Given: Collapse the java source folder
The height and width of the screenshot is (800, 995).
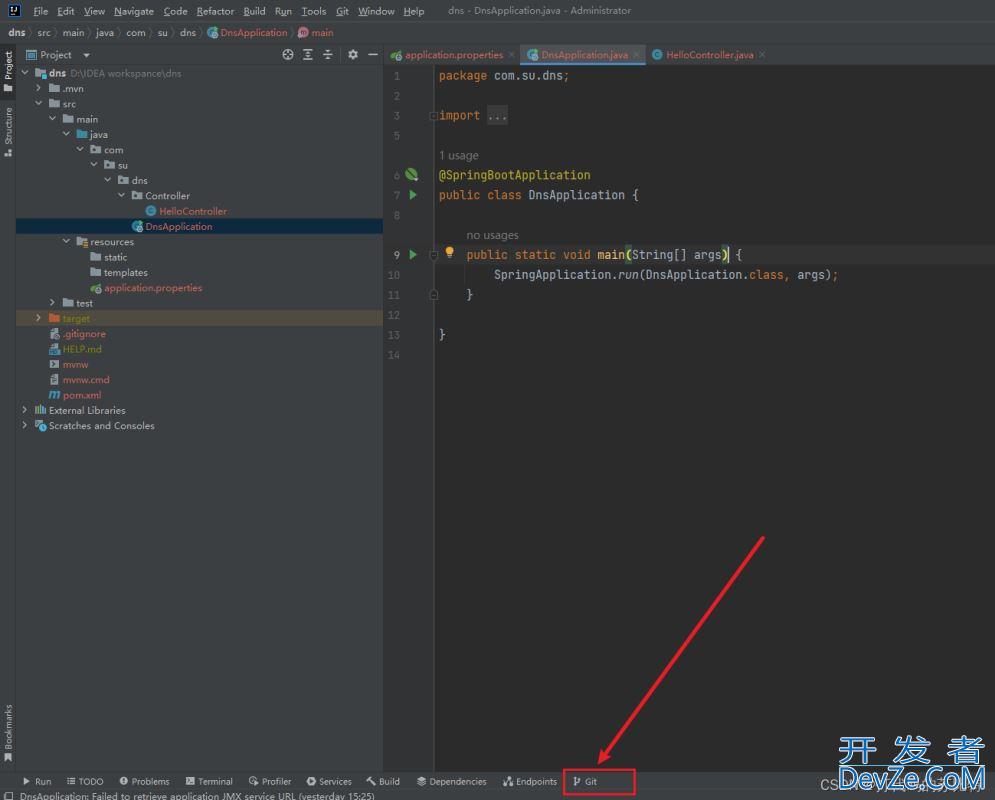Looking at the screenshot, I should tap(67, 134).
